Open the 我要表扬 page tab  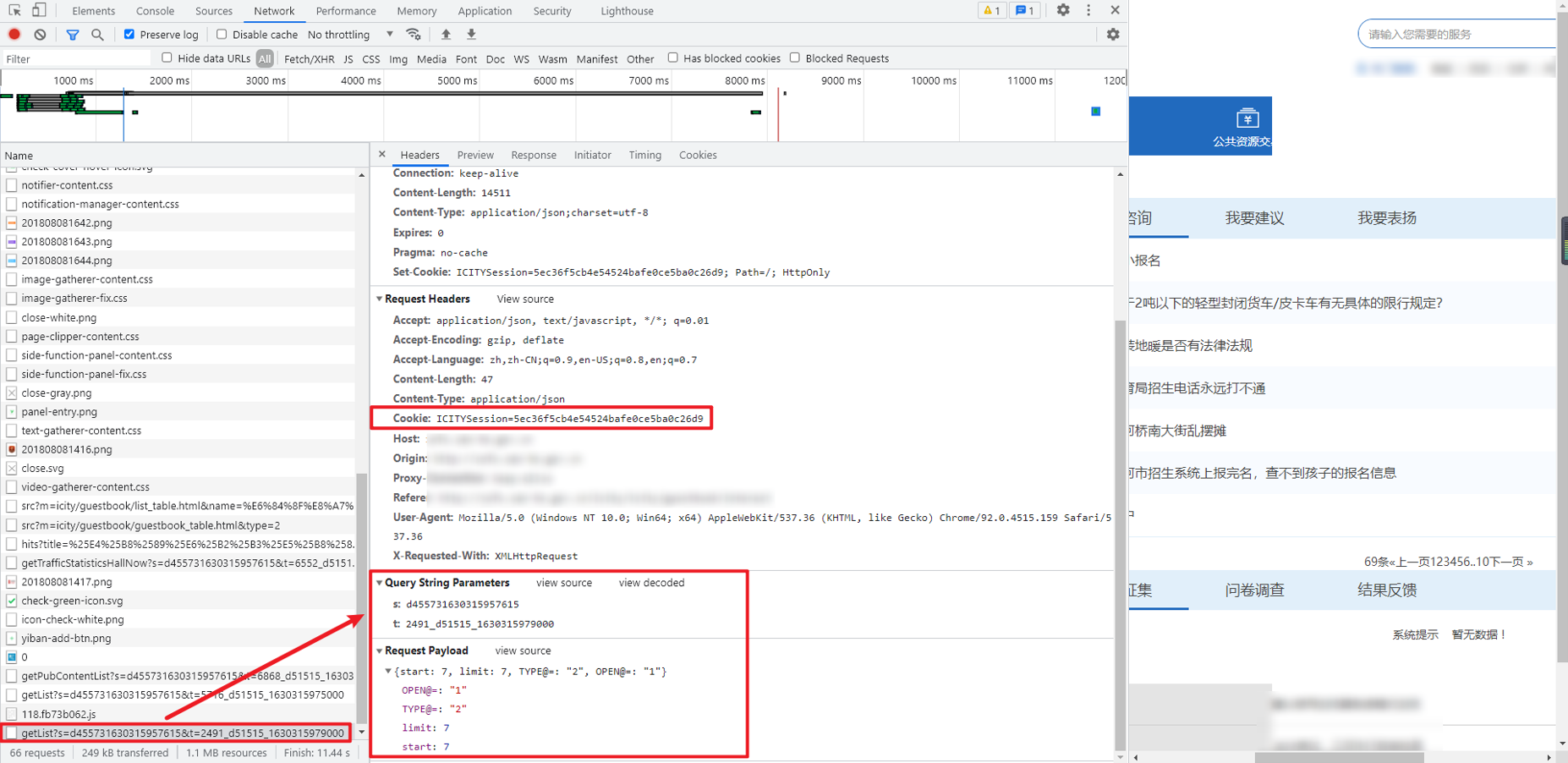pos(1387,218)
